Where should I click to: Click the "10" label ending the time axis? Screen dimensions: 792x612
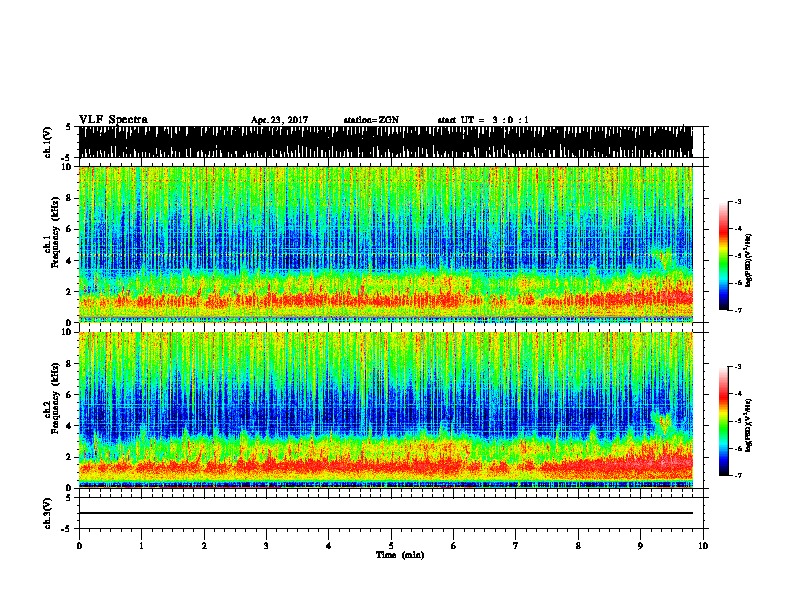click(x=703, y=546)
